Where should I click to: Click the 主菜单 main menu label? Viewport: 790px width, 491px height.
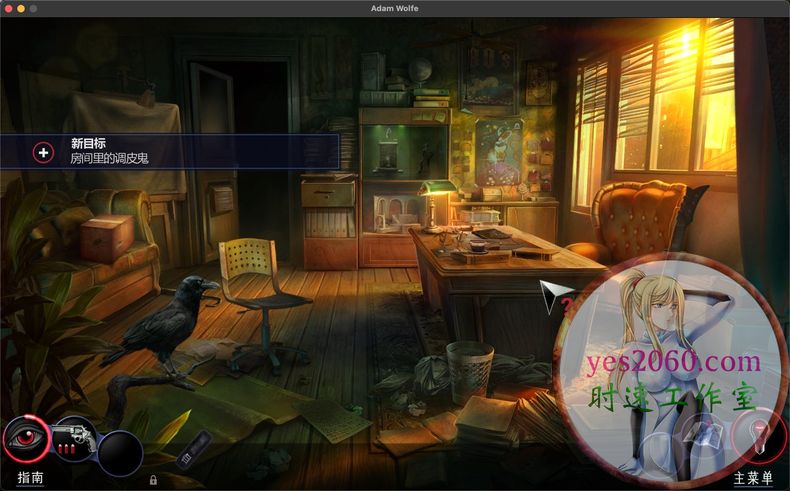tap(753, 478)
